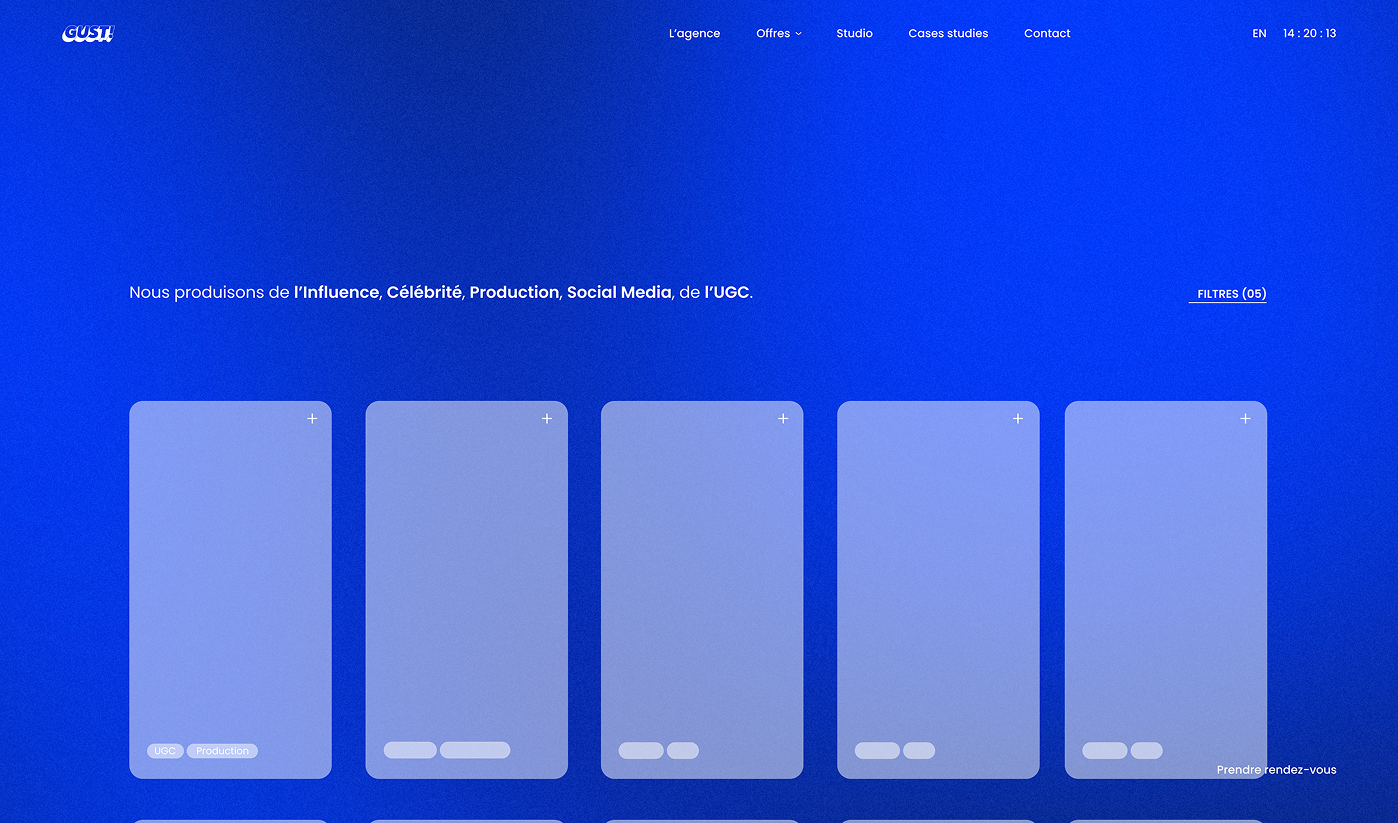Click the plus icon on the fourth project card
Viewport: 1398px width, 823px height.
pos(1018,419)
